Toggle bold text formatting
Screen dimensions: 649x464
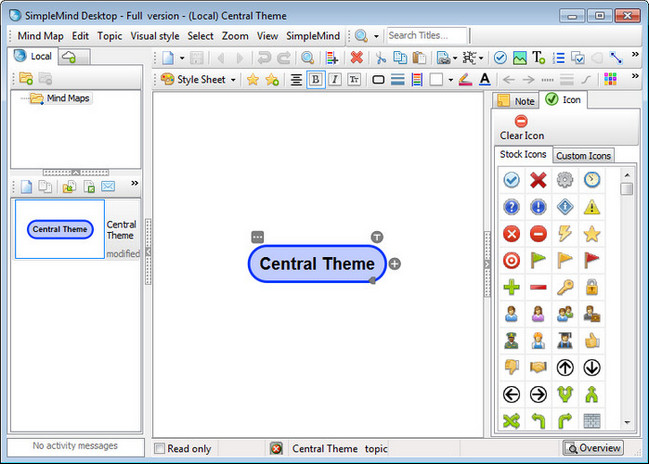coord(316,80)
